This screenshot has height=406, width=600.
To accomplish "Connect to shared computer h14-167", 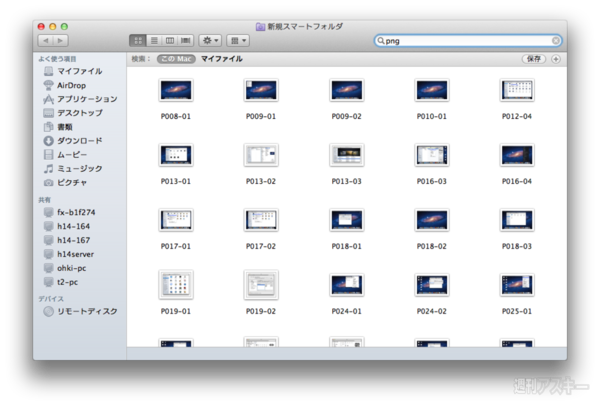I will coord(67,240).
